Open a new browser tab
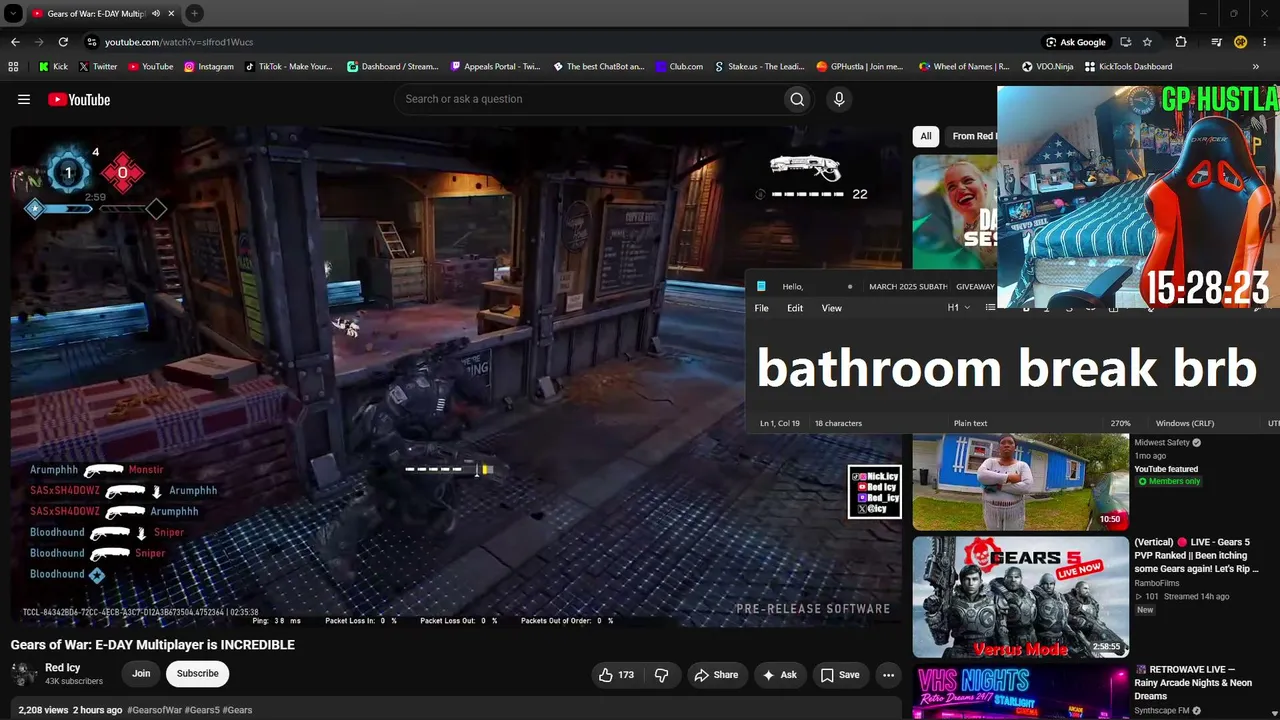This screenshot has width=1280, height=720. click(x=194, y=13)
